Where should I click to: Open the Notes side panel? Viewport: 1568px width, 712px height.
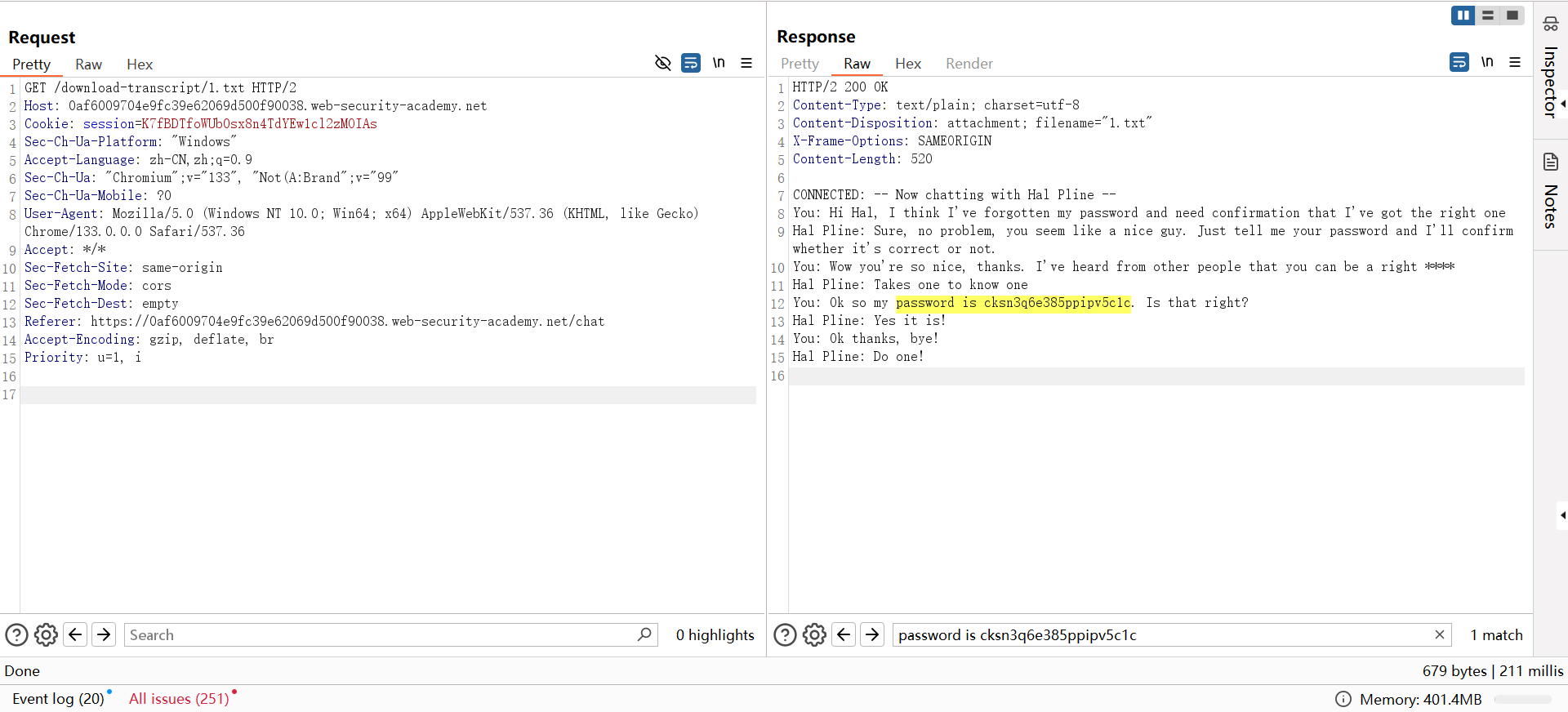1550,204
